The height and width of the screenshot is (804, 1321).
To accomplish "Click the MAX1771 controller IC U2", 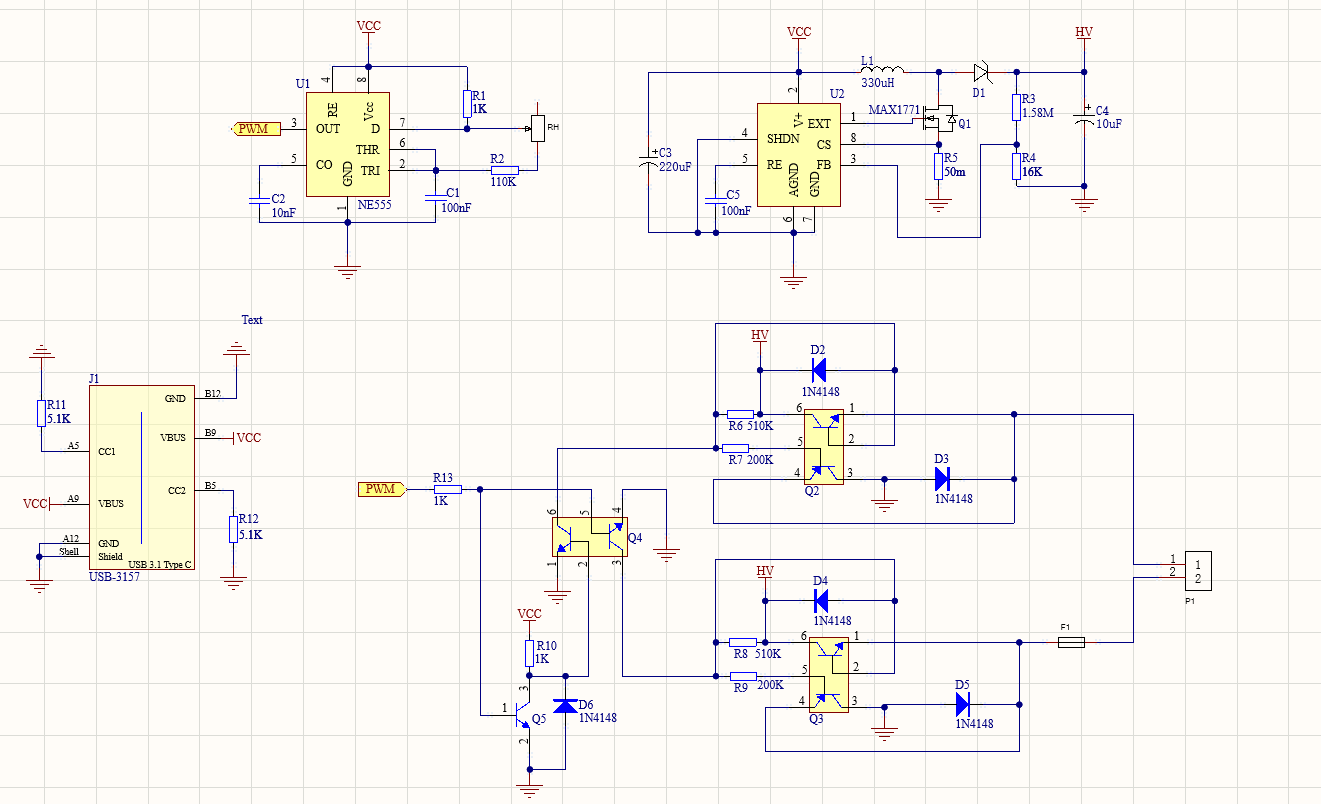I will coord(796,155).
